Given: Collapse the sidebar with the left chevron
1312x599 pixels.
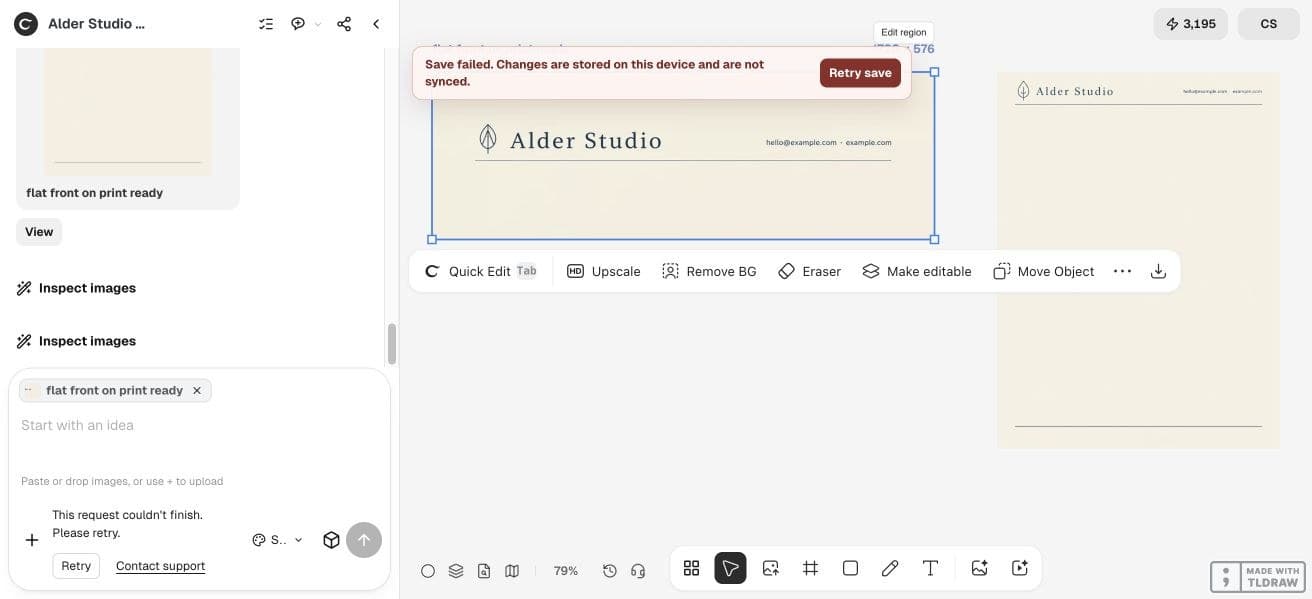Looking at the screenshot, I should (376, 24).
